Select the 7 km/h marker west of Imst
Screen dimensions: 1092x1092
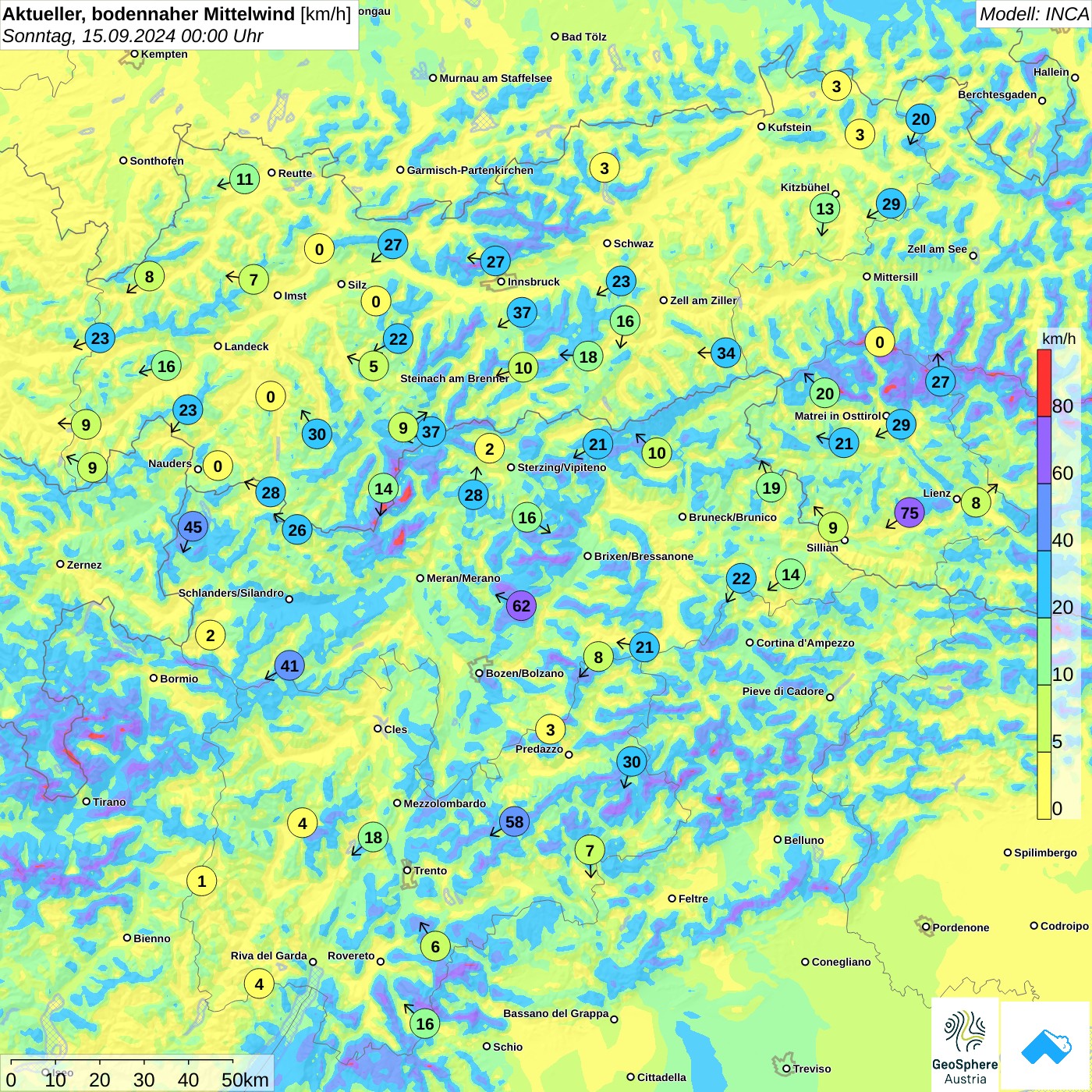pos(253,279)
